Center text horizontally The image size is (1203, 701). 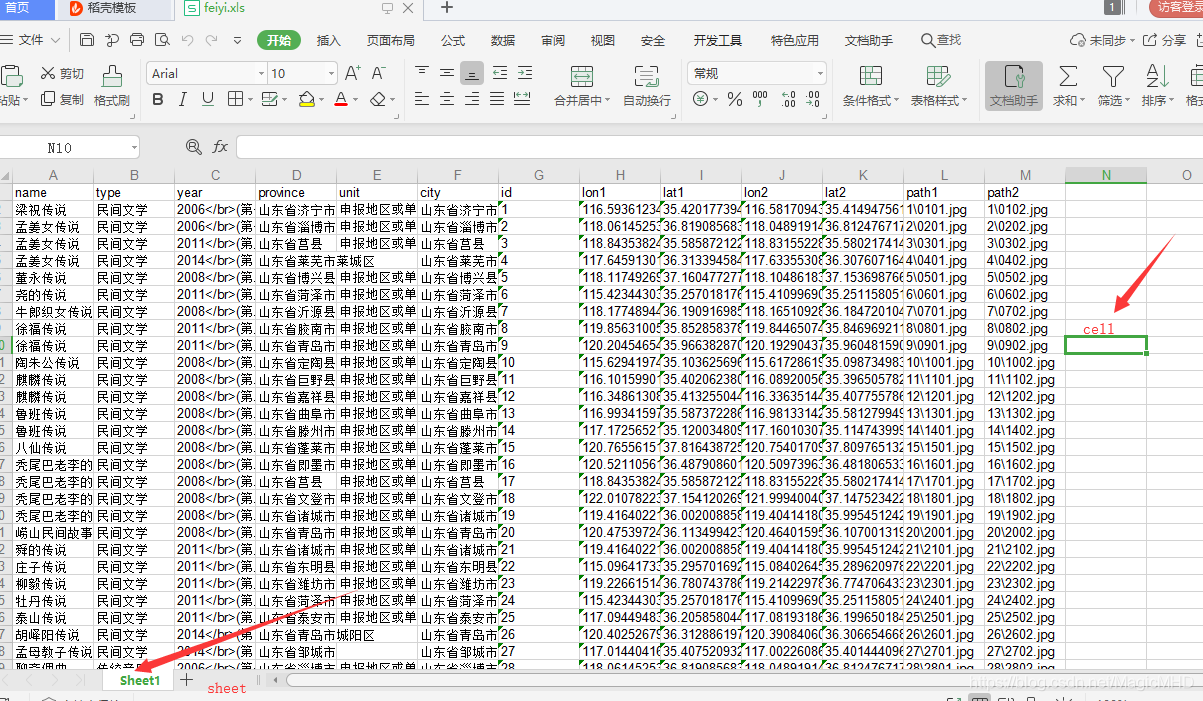447,99
